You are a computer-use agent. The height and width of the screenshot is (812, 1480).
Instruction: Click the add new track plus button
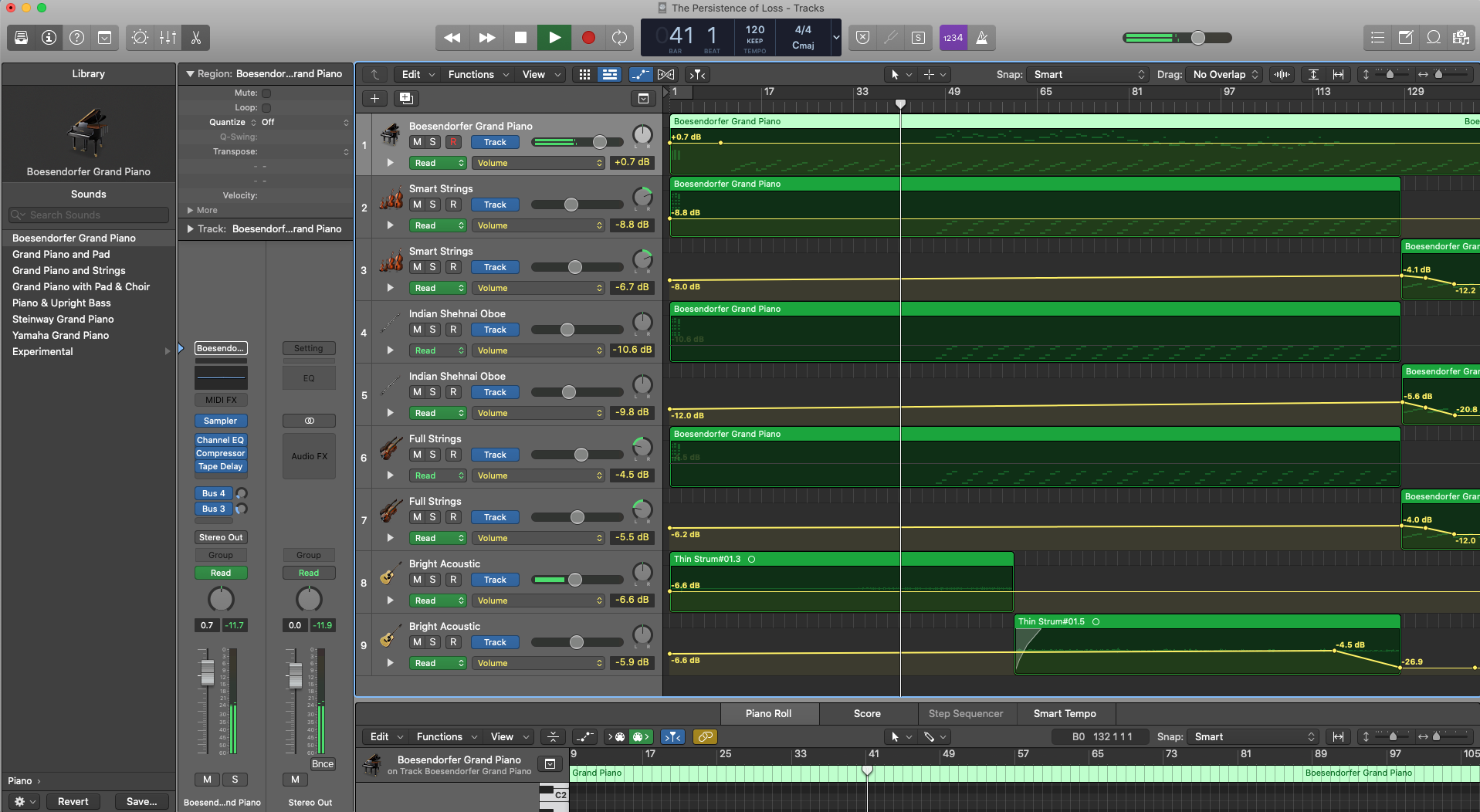point(374,98)
